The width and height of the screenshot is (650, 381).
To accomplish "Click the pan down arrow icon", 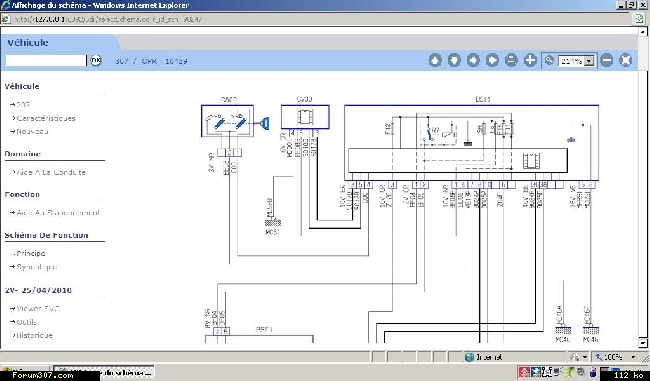I will [x=454, y=61].
